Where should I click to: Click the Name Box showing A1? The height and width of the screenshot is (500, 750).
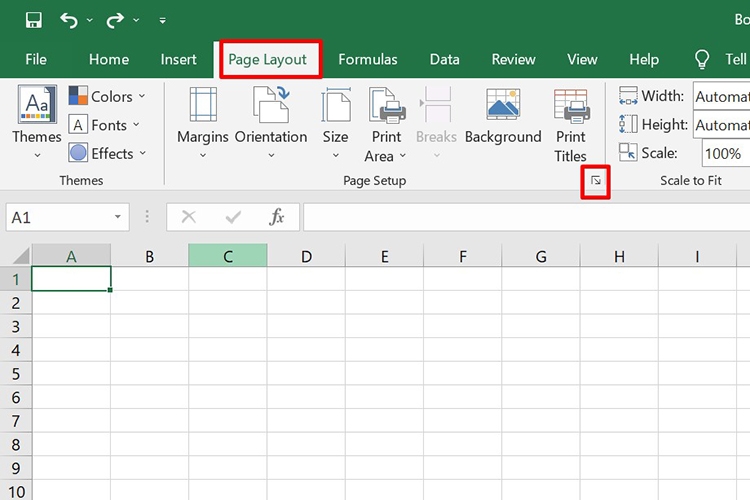(x=67, y=217)
